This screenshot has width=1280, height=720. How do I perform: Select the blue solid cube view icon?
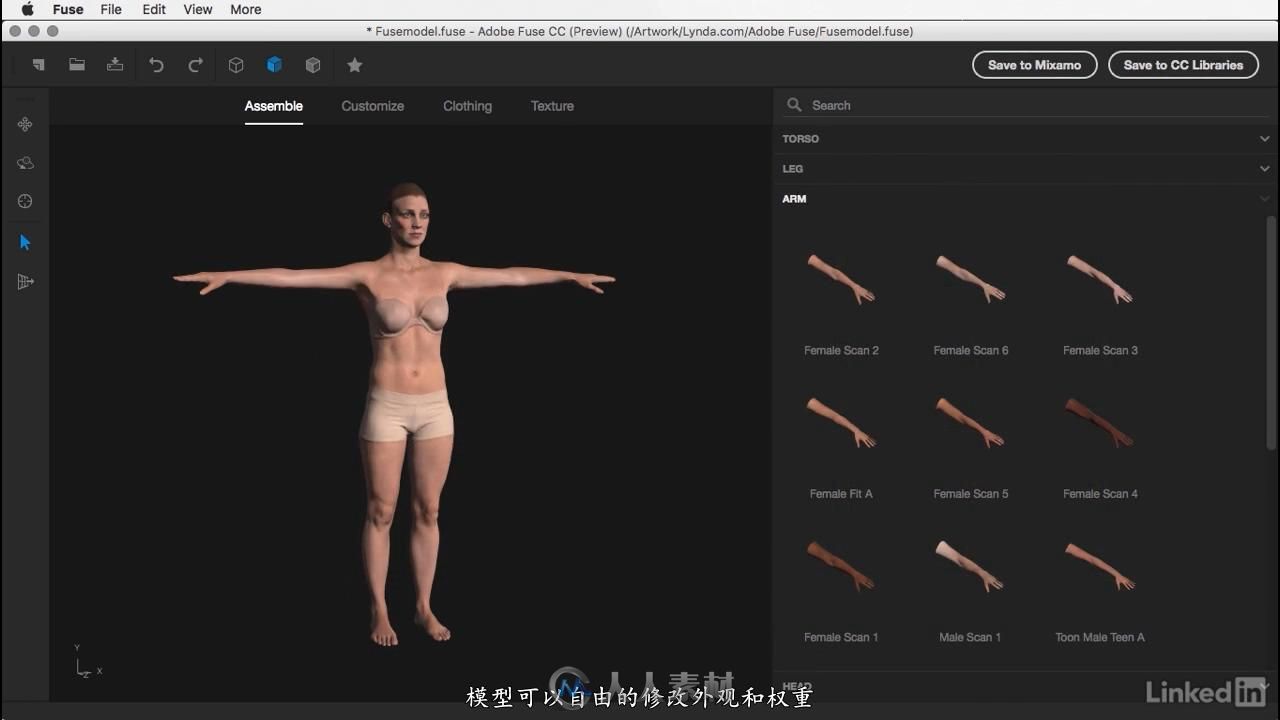coord(274,65)
